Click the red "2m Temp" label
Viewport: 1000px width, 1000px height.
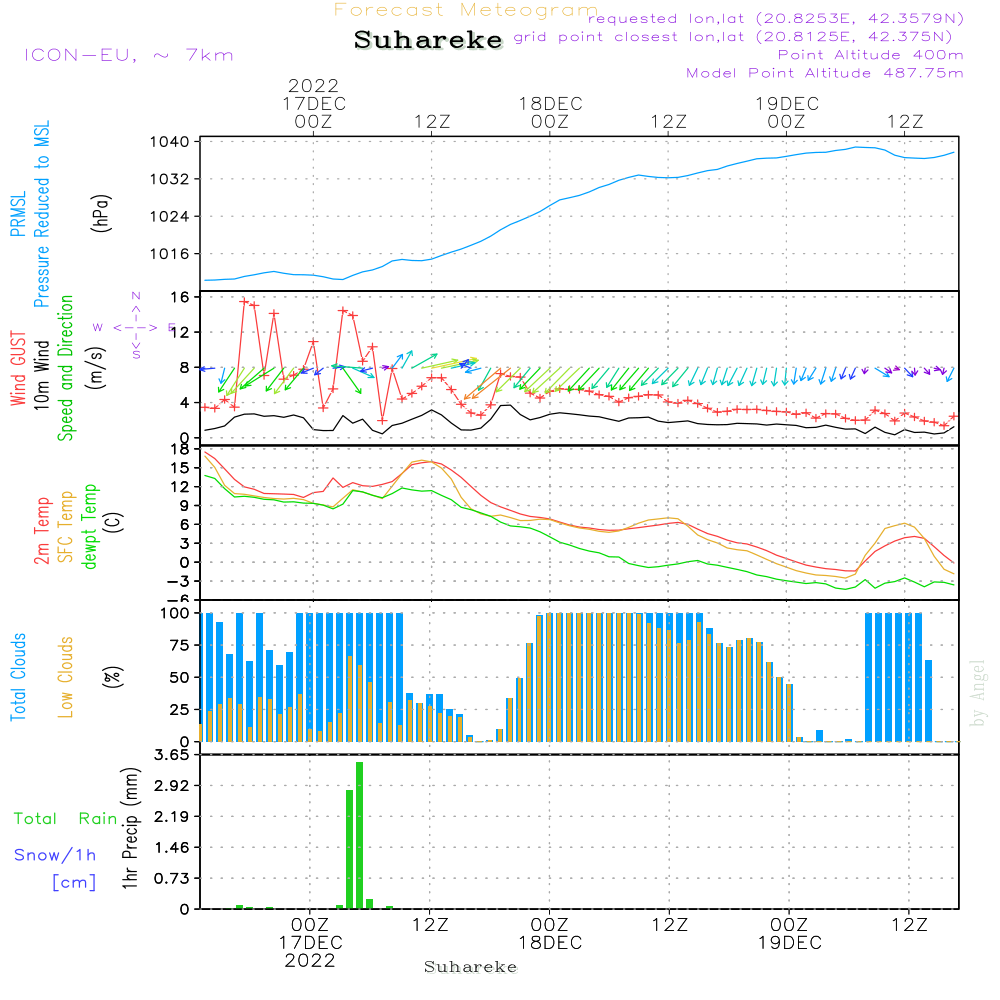(x=41, y=531)
